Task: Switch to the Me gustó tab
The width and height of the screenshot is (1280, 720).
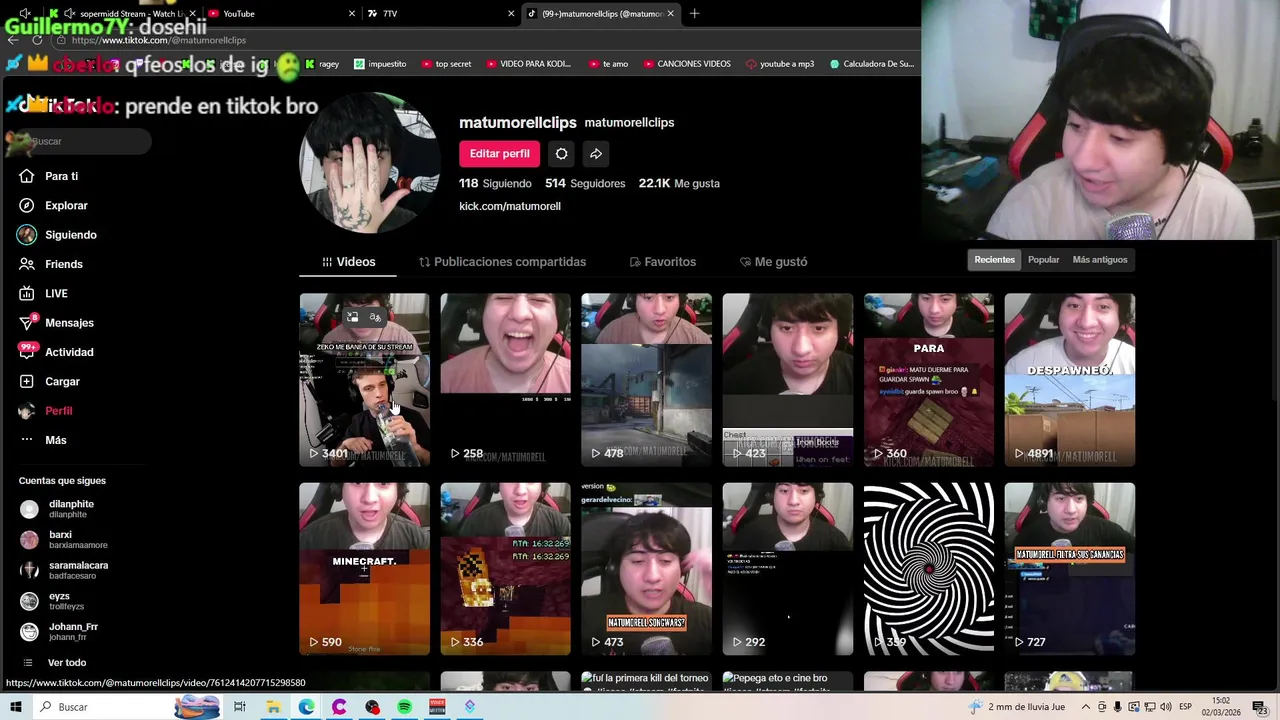Action: [x=773, y=262]
